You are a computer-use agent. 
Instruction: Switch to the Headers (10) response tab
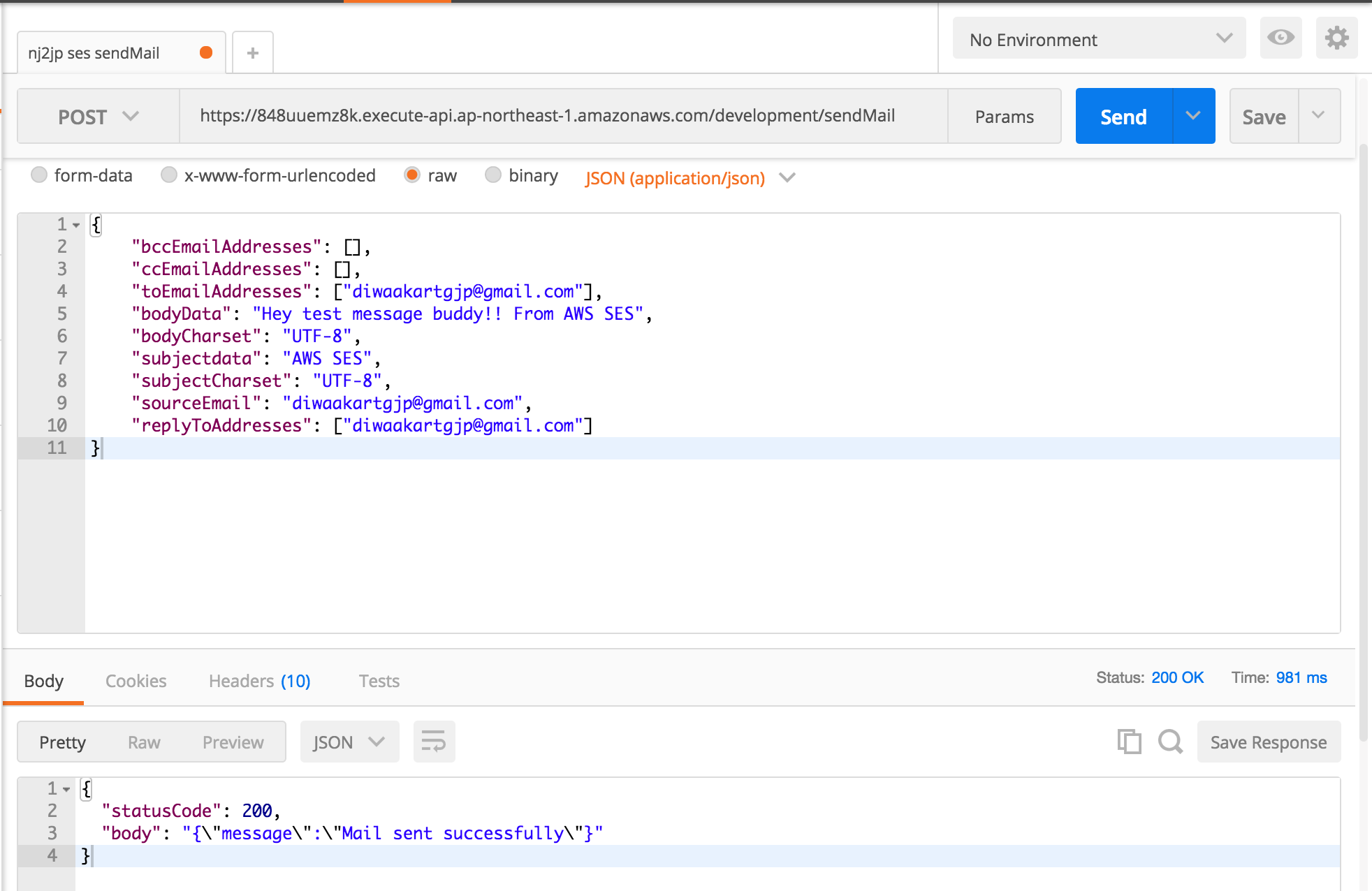click(x=259, y=681)
